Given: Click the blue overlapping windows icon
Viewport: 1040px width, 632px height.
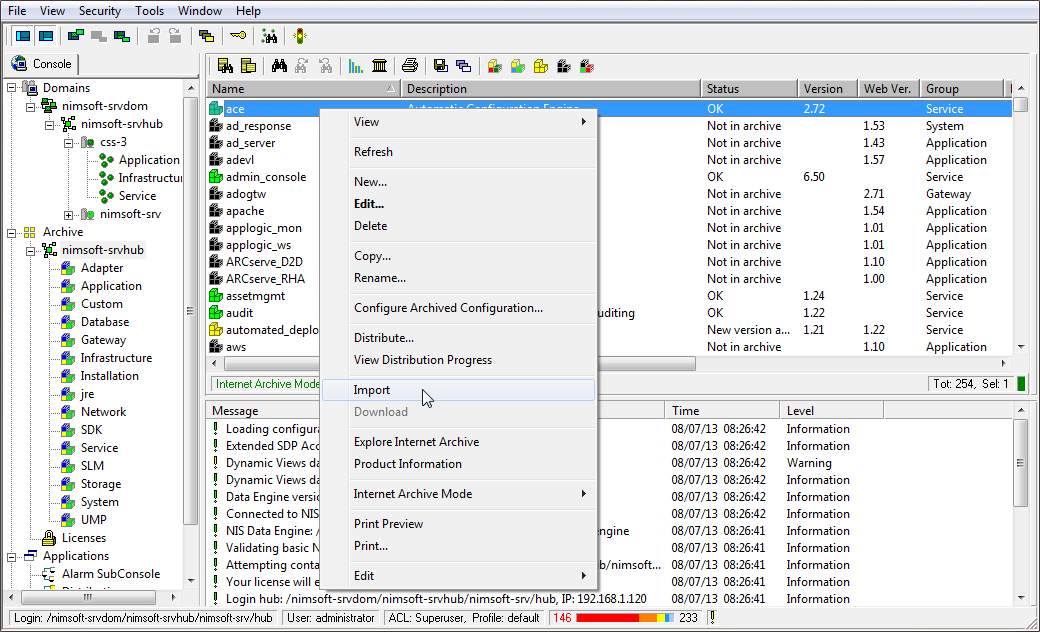Looking at the screenshot, I should tap(464, 66).
